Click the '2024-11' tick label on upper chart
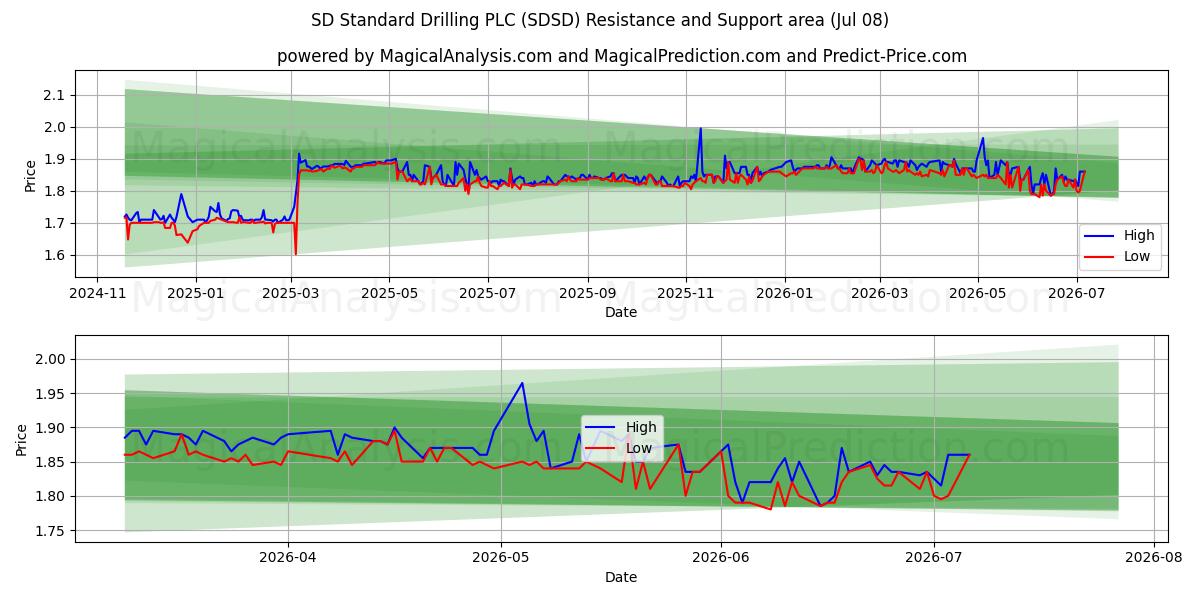Viewport: 1200px width, 600px height. pyautogui.click(x=97, y=294)
